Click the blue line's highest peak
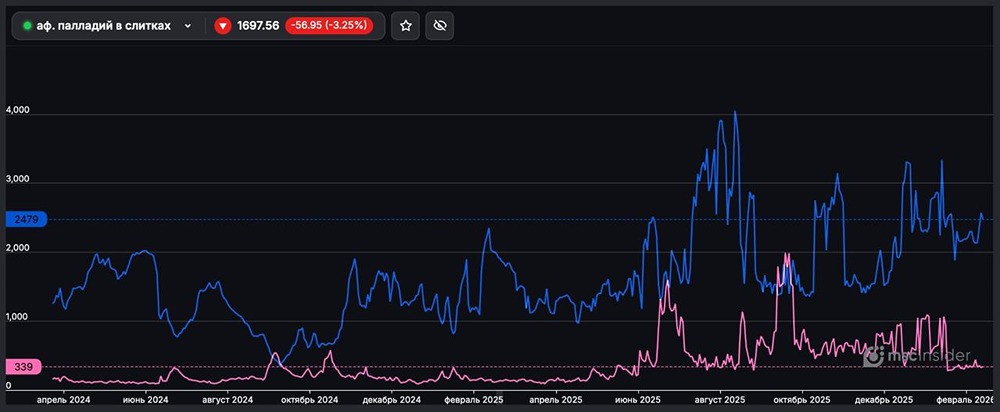1000x412 pixels. point(735,112)
